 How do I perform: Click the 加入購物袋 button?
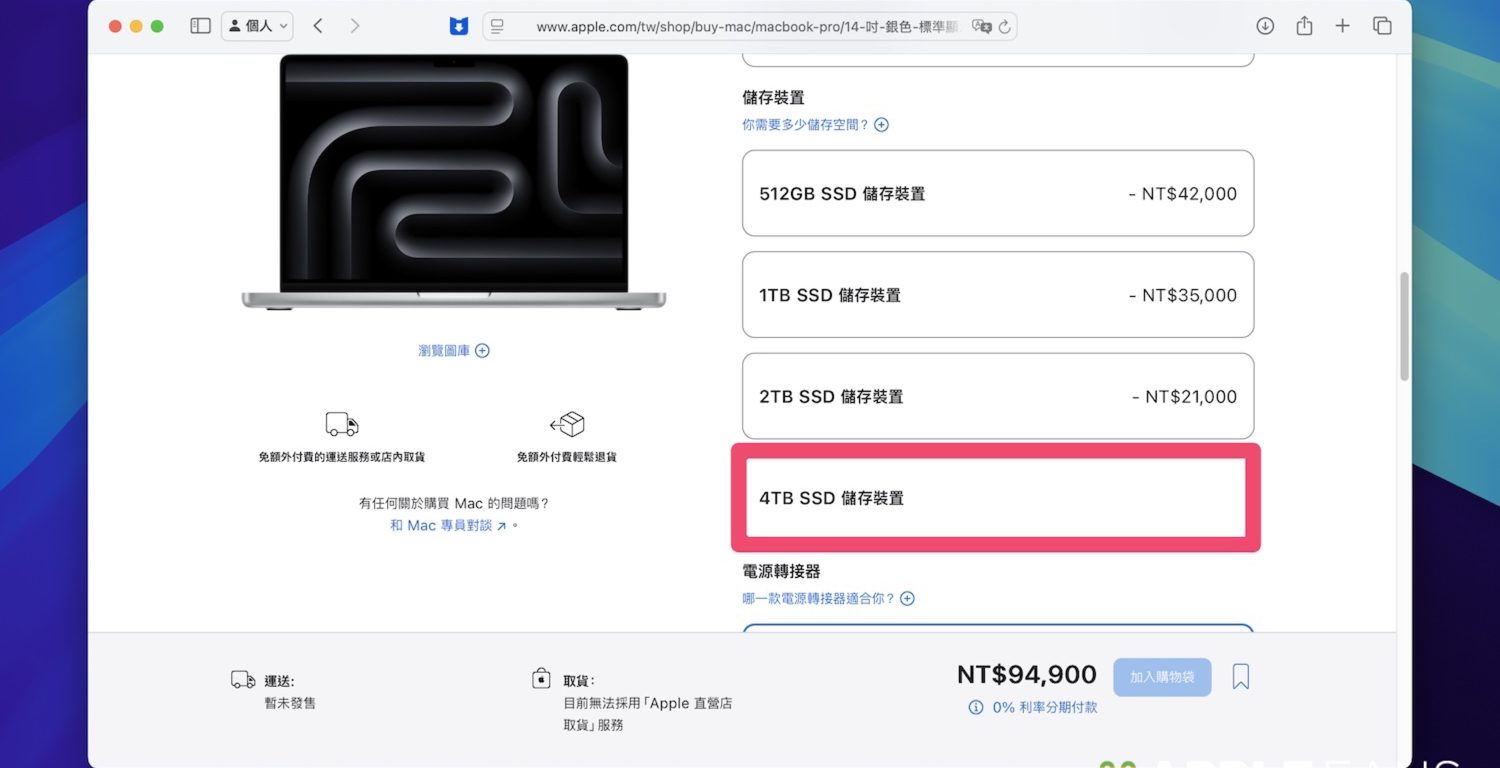click(1161, 677)
